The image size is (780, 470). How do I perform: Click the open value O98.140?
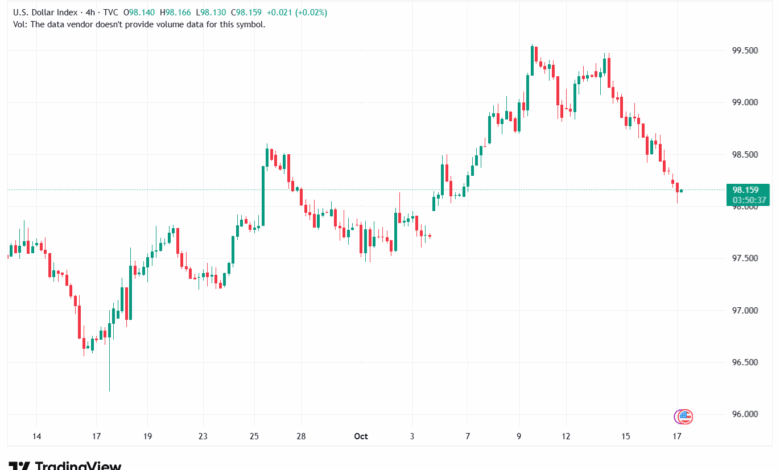(x=139, y=12)
